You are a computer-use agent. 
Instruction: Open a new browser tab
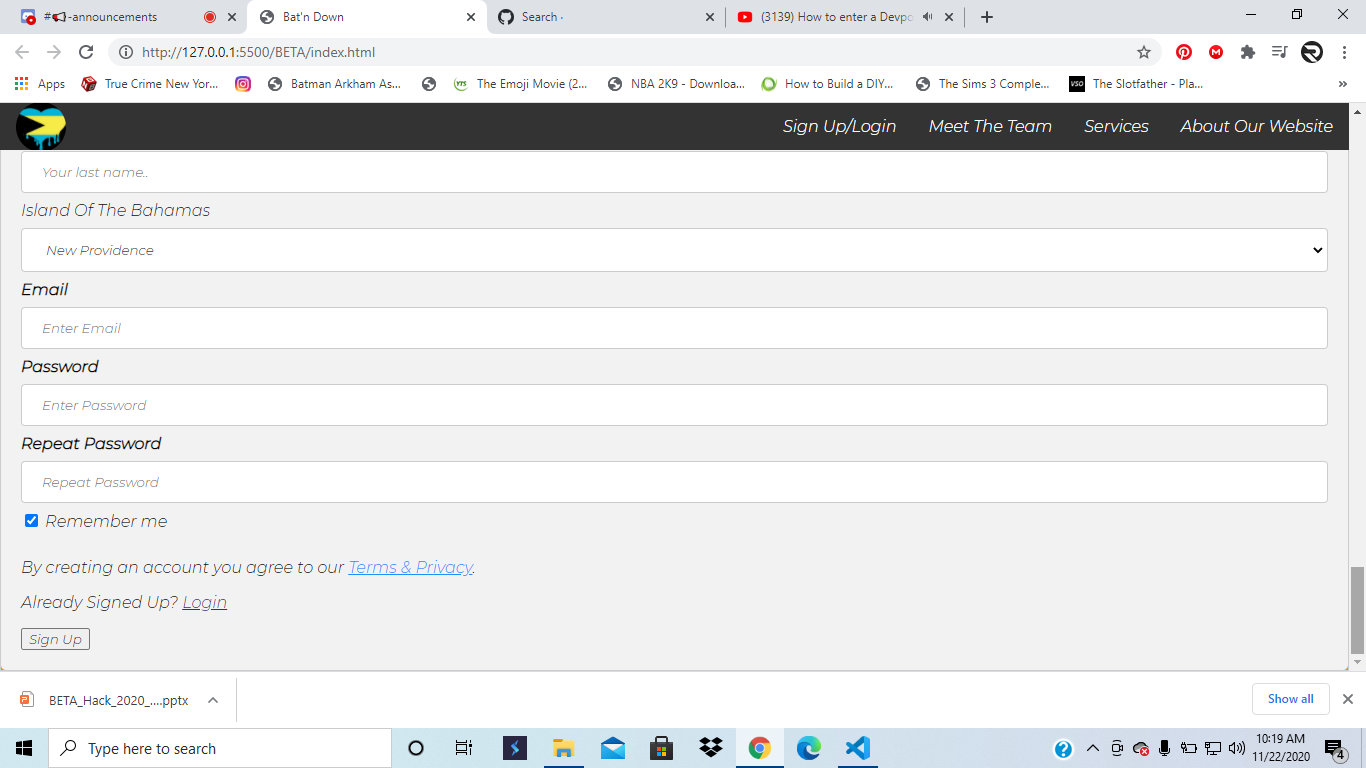[x=987, y=17]
